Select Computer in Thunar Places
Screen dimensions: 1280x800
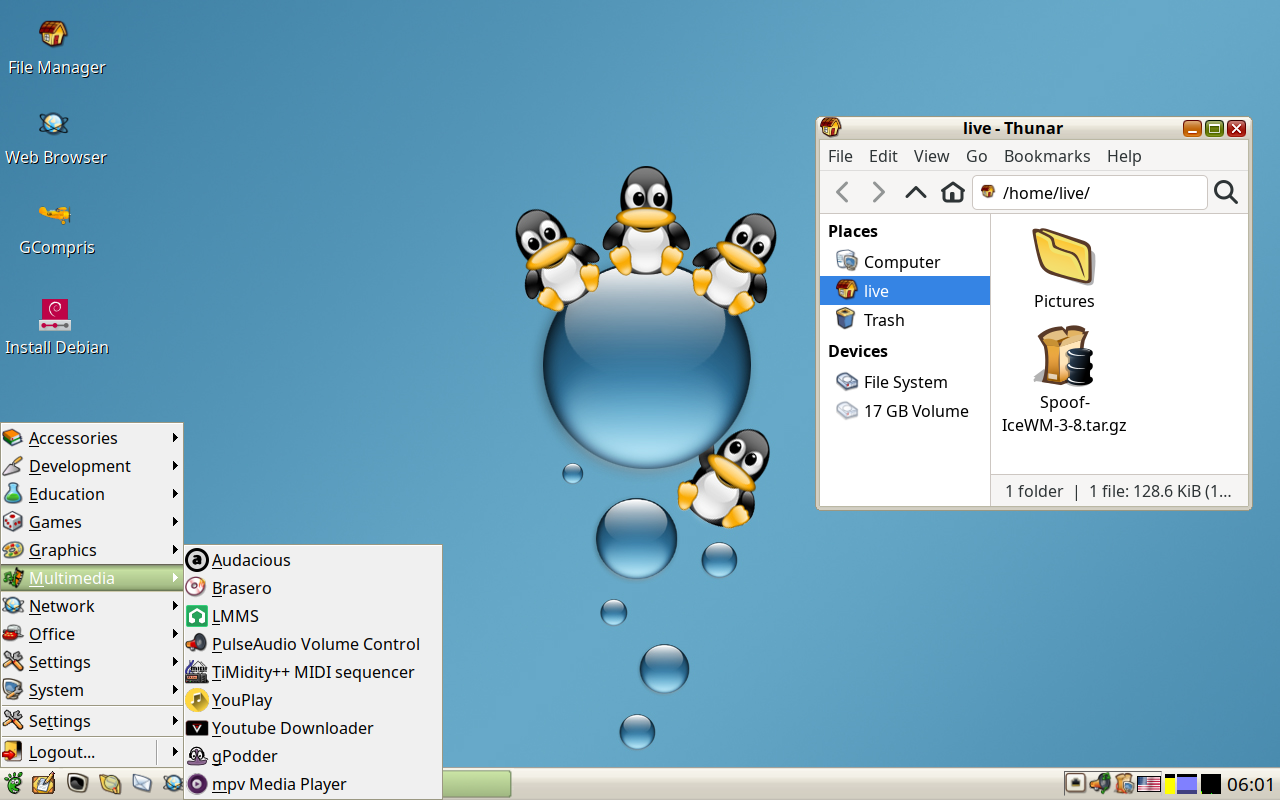click(905, 262)
